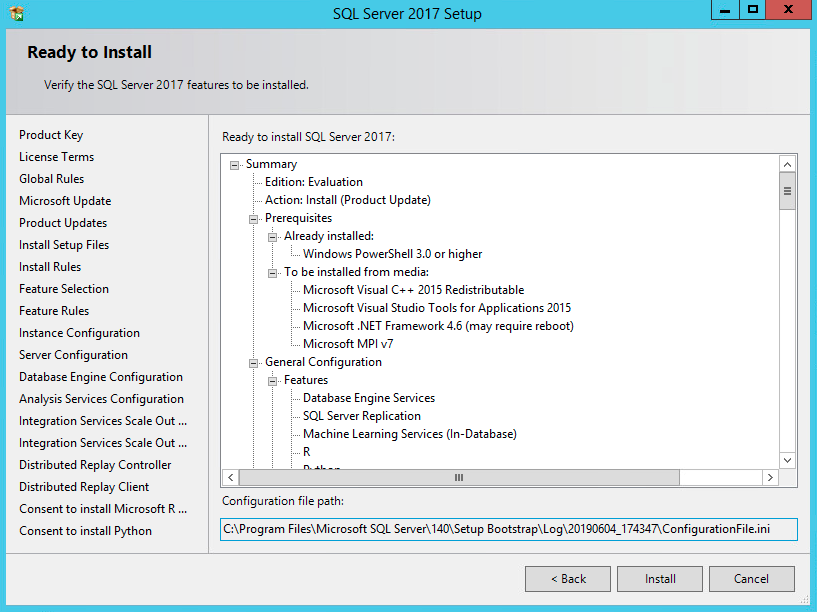Screen dimensions: 817x612
Task: Collapse the Summary tree node
Action: [x=235, y=165]
